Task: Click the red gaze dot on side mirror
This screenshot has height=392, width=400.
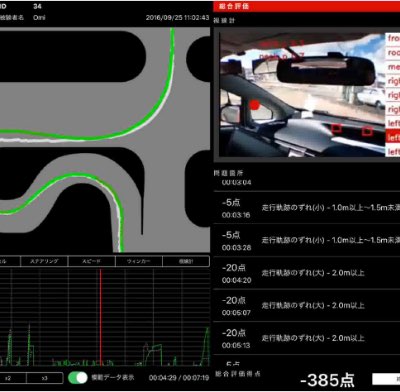Action: 255,105
